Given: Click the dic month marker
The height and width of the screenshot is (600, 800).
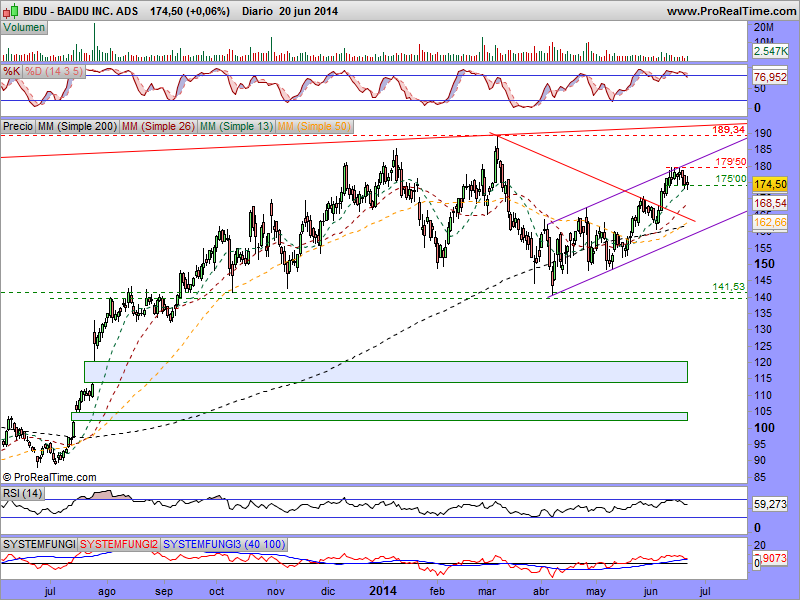Looking at the screenshot, I should [x=328, y=591].
